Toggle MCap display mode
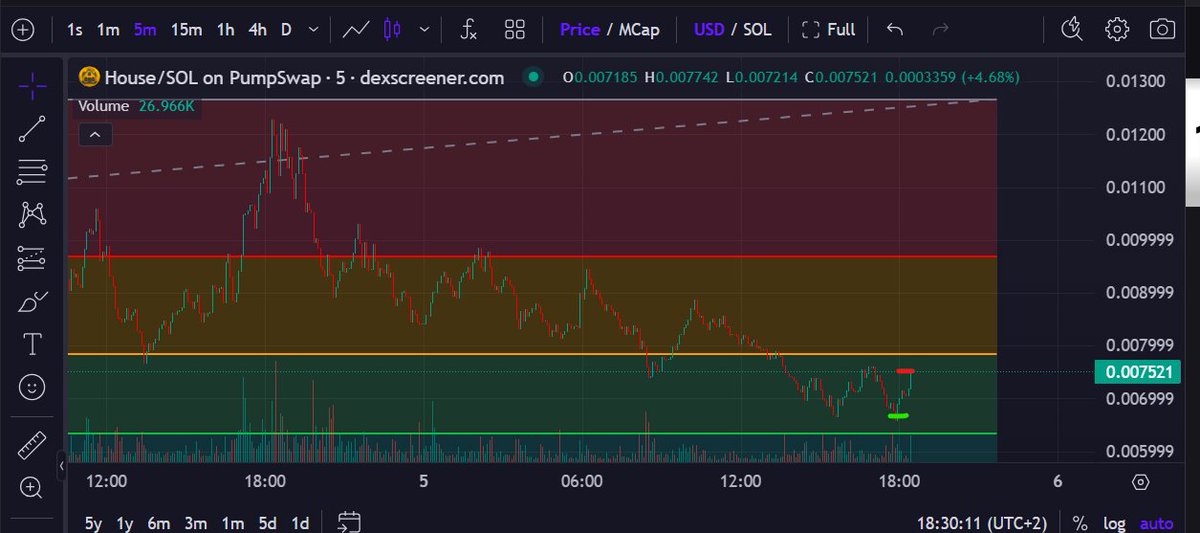The height and width of the screenshot is (533, 1200). pos(639,29)
